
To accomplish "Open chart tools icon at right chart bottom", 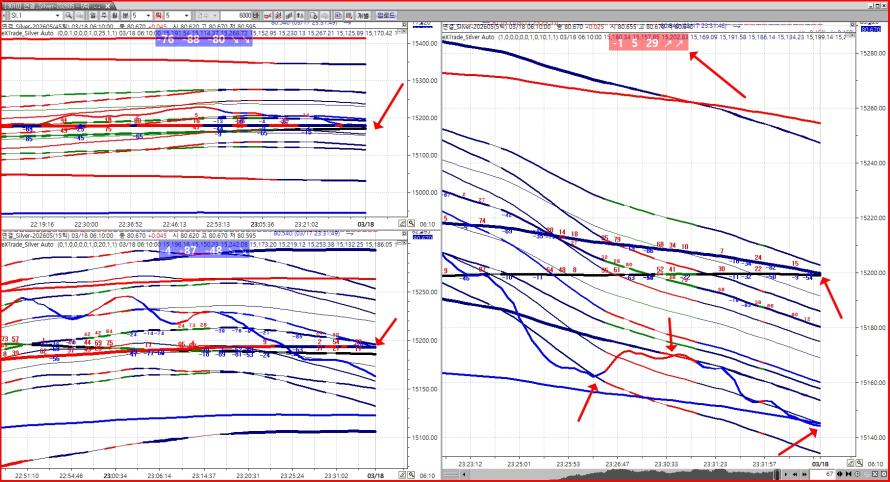I will [x=850, y=463].
